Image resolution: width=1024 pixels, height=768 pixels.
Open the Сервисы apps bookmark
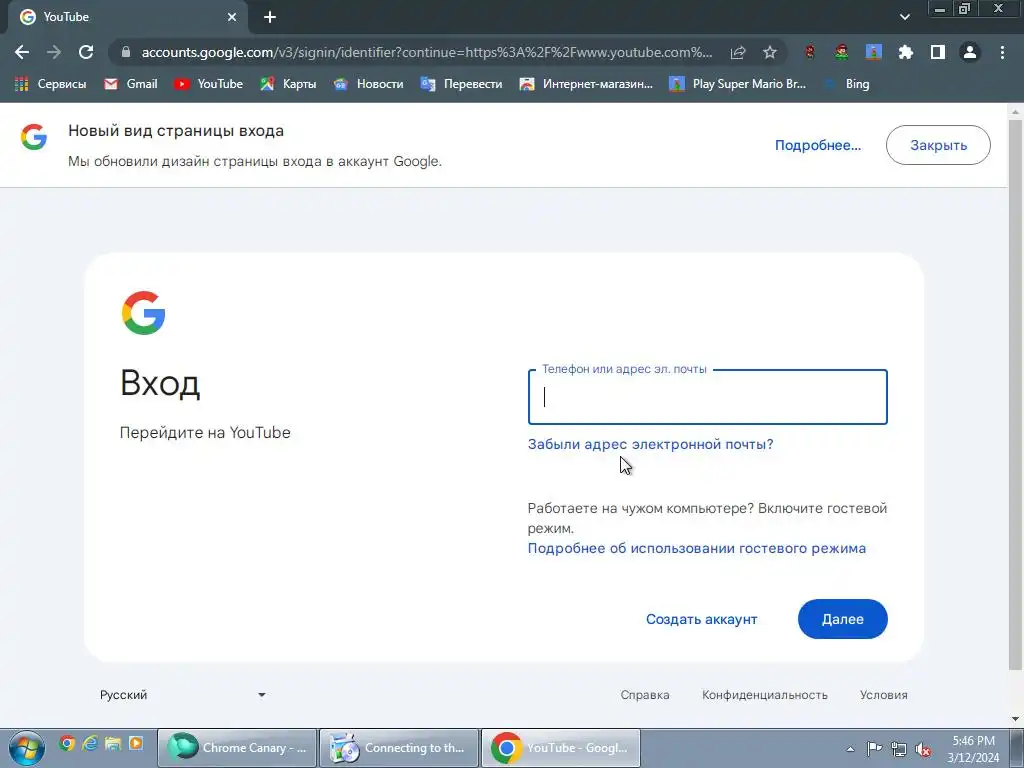tap(50, 84)
